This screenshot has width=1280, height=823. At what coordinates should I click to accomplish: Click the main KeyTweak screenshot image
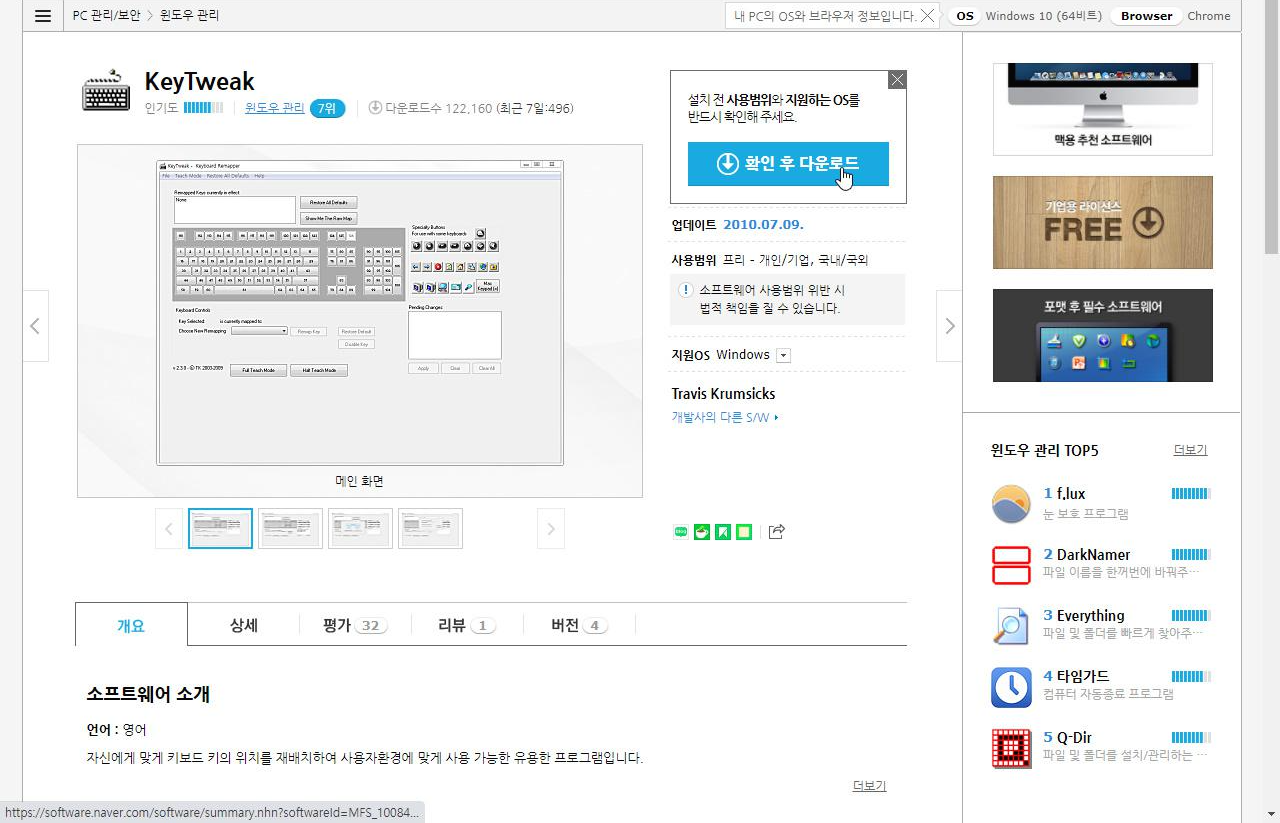360,312
